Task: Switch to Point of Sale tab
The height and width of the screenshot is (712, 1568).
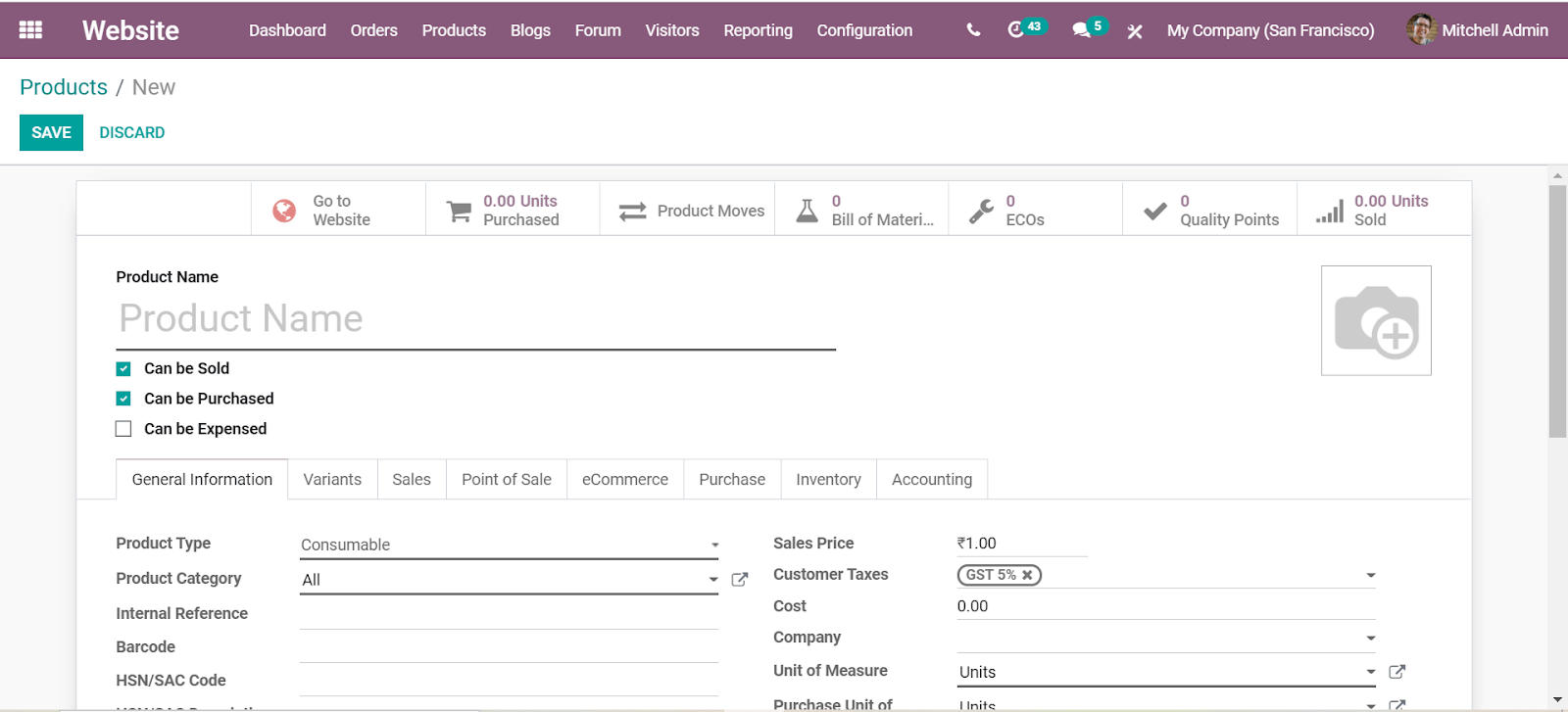Action: [507, 479]
